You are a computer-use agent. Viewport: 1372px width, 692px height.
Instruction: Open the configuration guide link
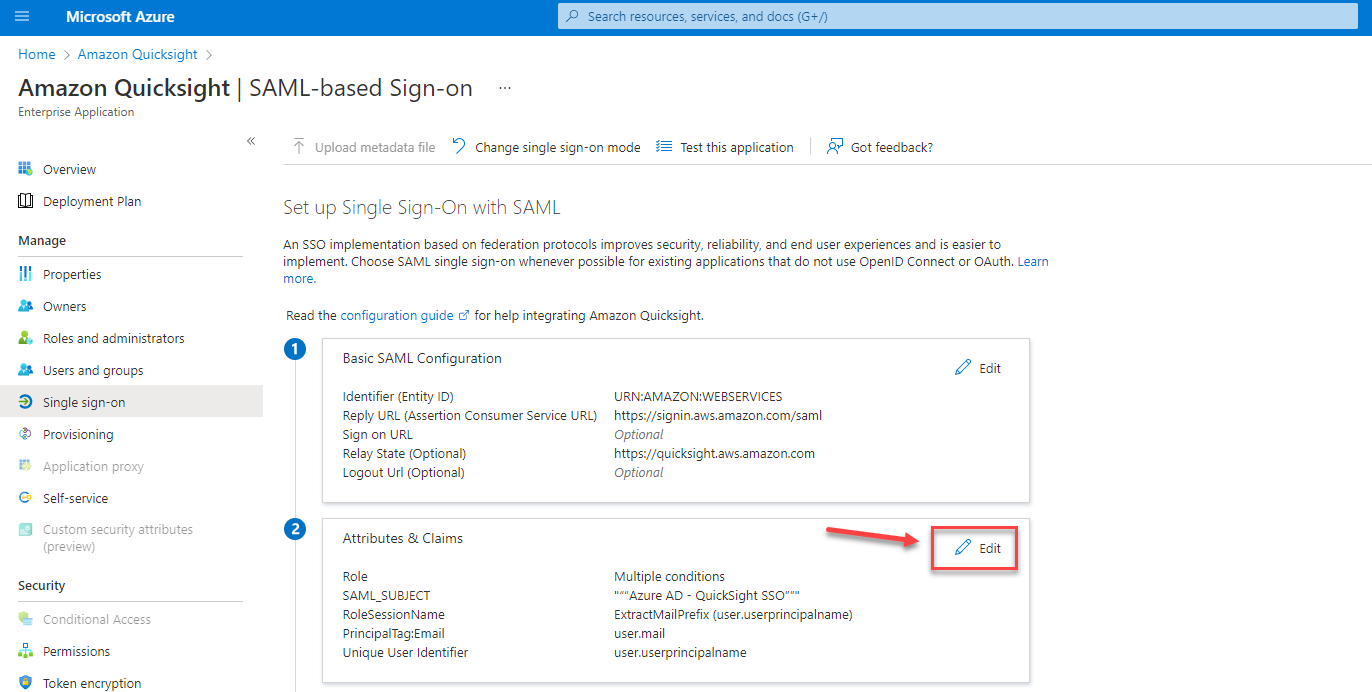coord(397,315)
